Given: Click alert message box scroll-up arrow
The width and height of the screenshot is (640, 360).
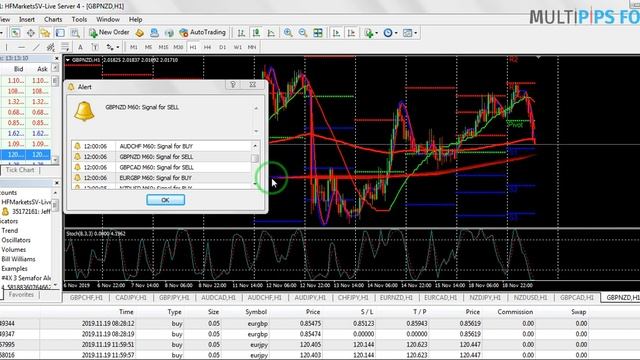Looking at the screenshot, I should coord(256,109).
